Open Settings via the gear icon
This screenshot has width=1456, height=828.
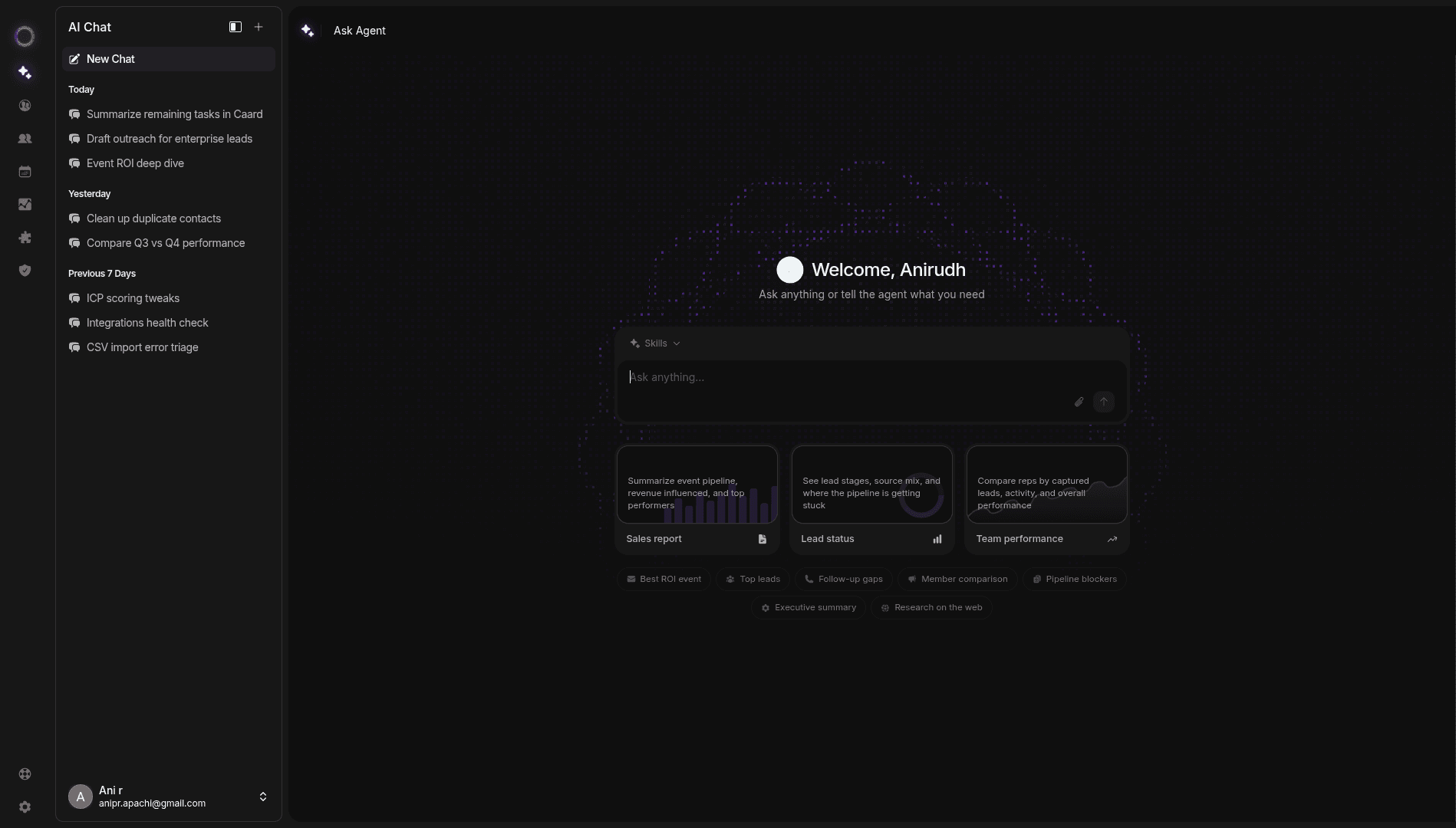coord(25,807)
